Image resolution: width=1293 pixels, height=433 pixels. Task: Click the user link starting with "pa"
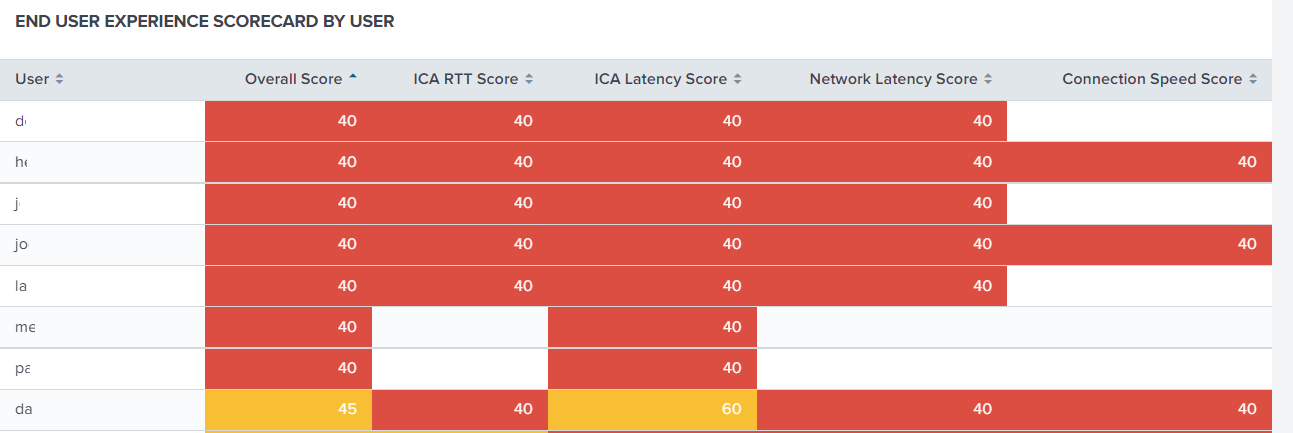(22, 368)
